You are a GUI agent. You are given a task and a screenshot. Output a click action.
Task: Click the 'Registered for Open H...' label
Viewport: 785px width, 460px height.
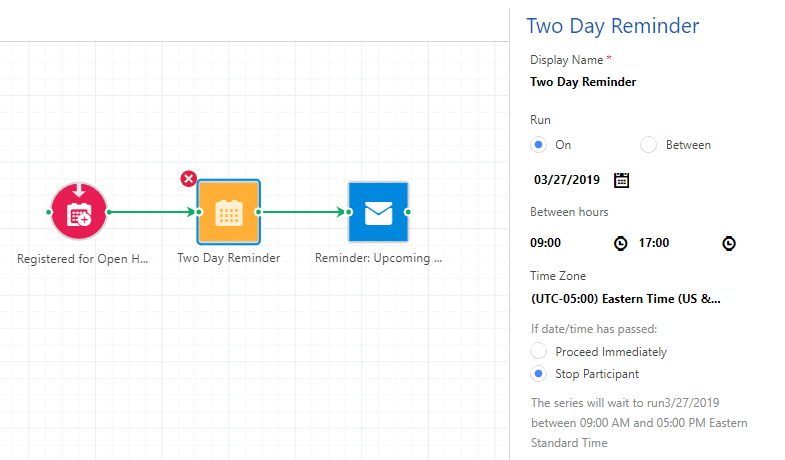83,259
